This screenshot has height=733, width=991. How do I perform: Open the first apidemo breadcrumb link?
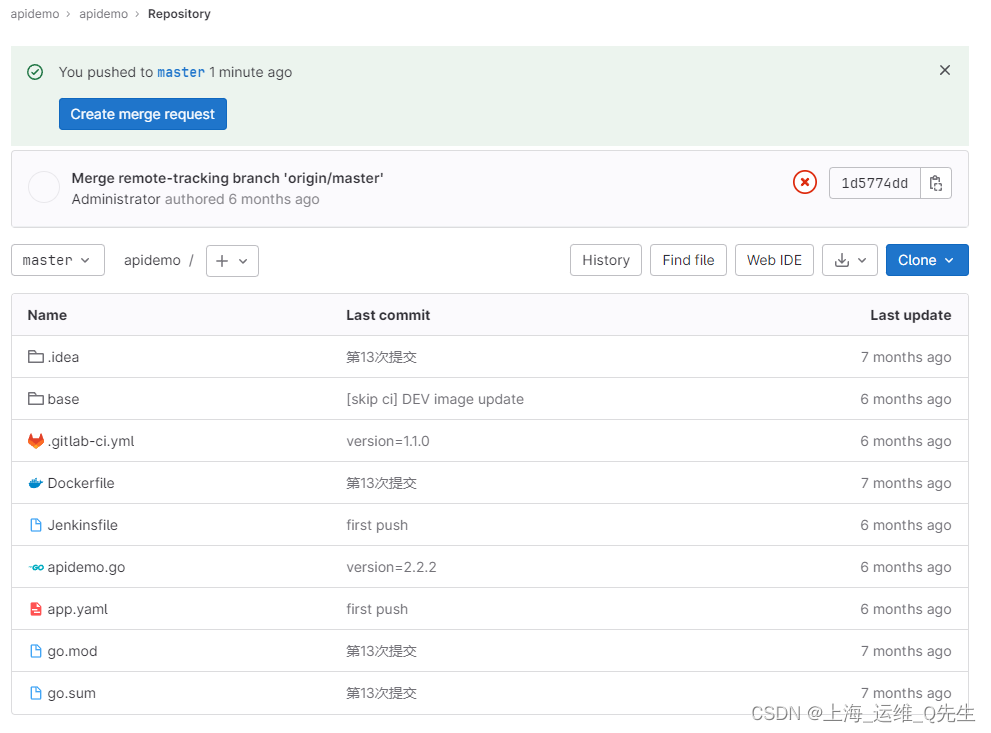coord(35,14)
